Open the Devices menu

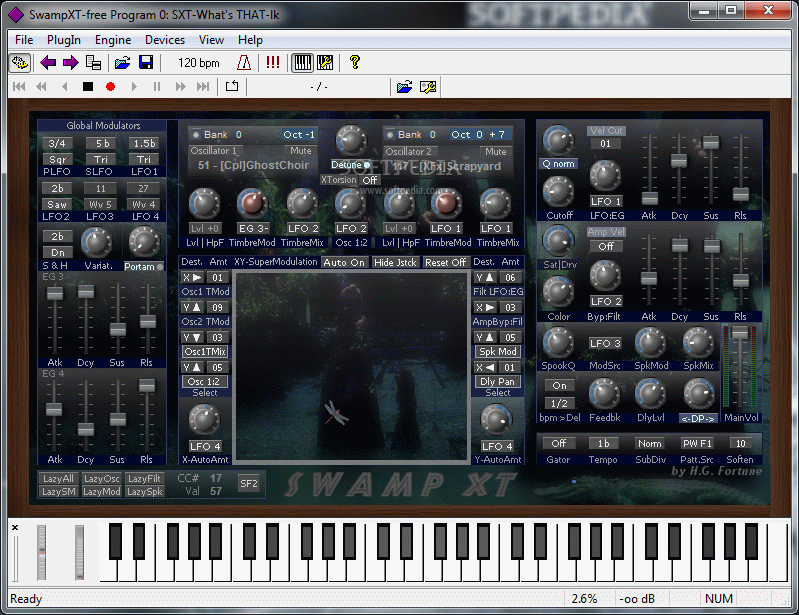(x=165, y=40)
